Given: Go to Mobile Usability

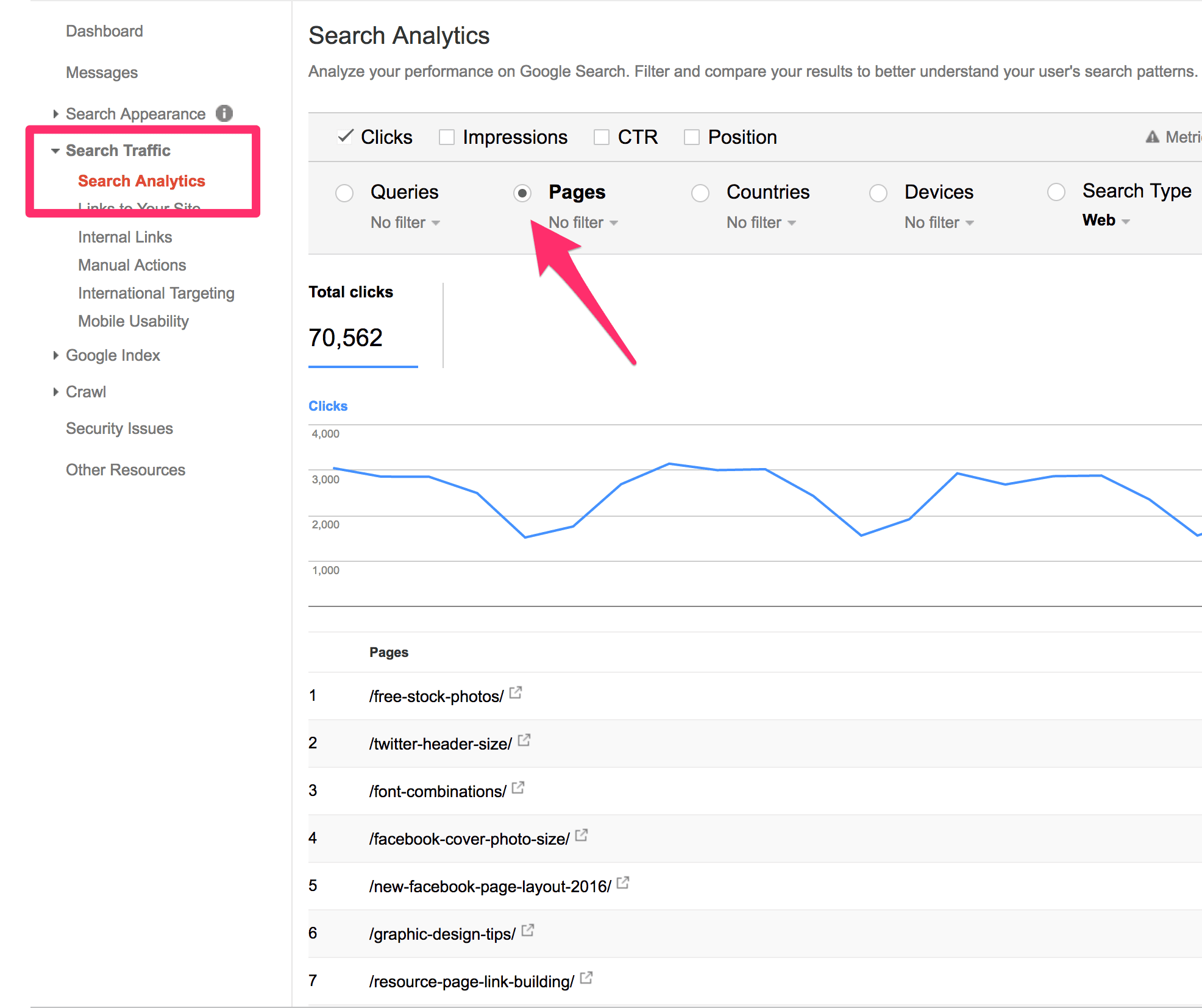Looking at the screenshot, I should click(x=133, y=321).
